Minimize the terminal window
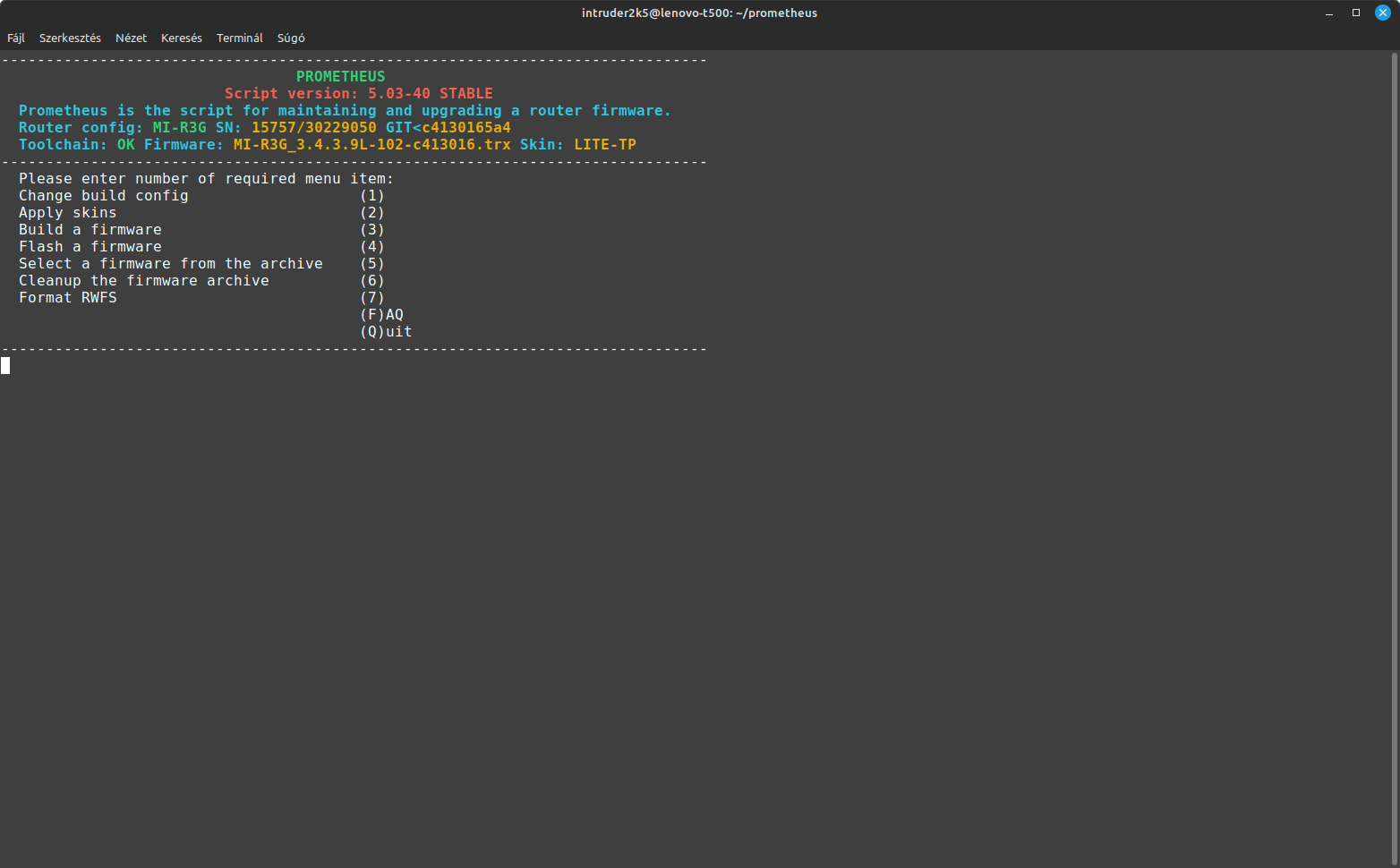1400x868 pixels. 1329,13
